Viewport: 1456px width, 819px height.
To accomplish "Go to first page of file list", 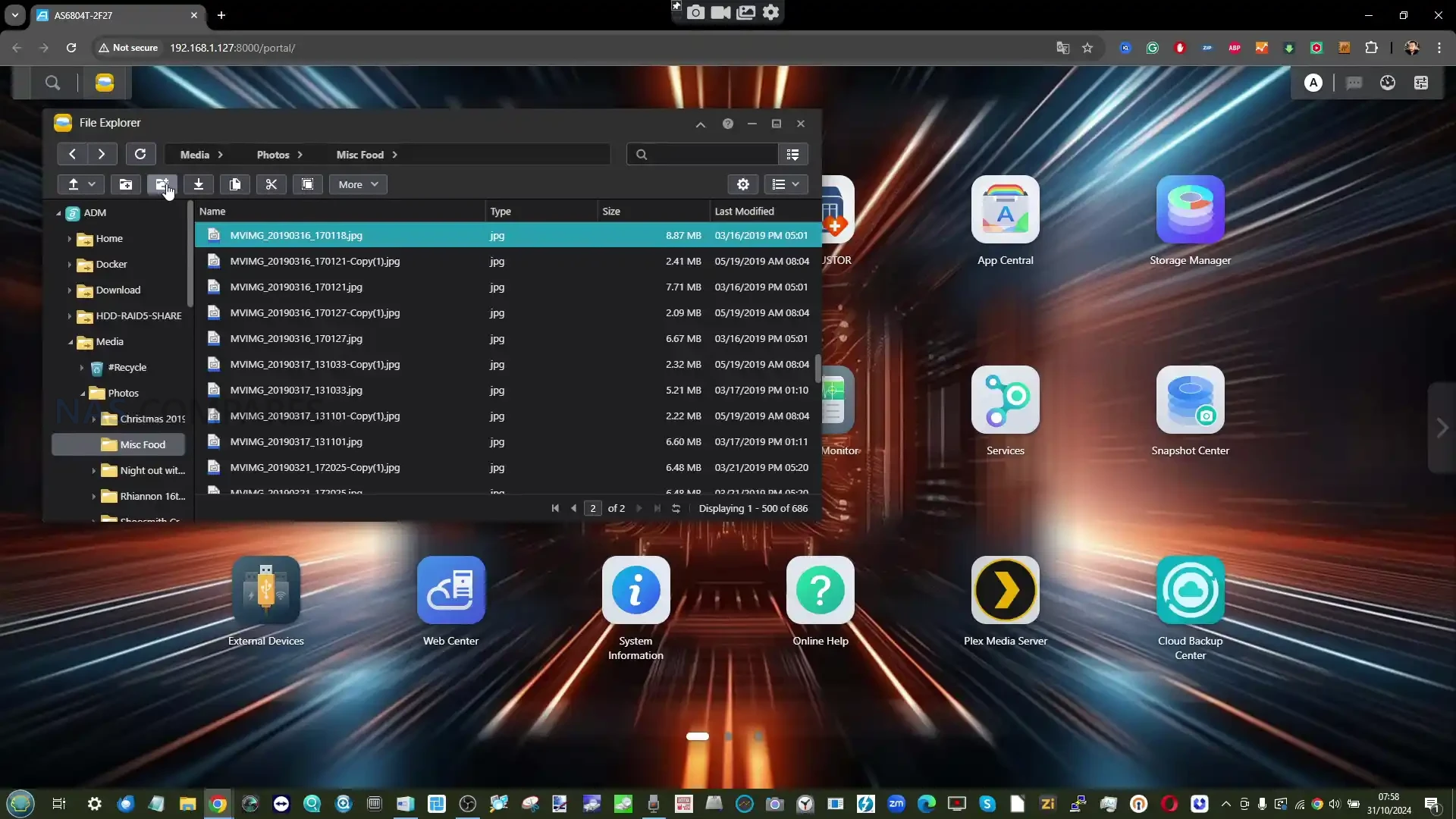I will [555, 508].
